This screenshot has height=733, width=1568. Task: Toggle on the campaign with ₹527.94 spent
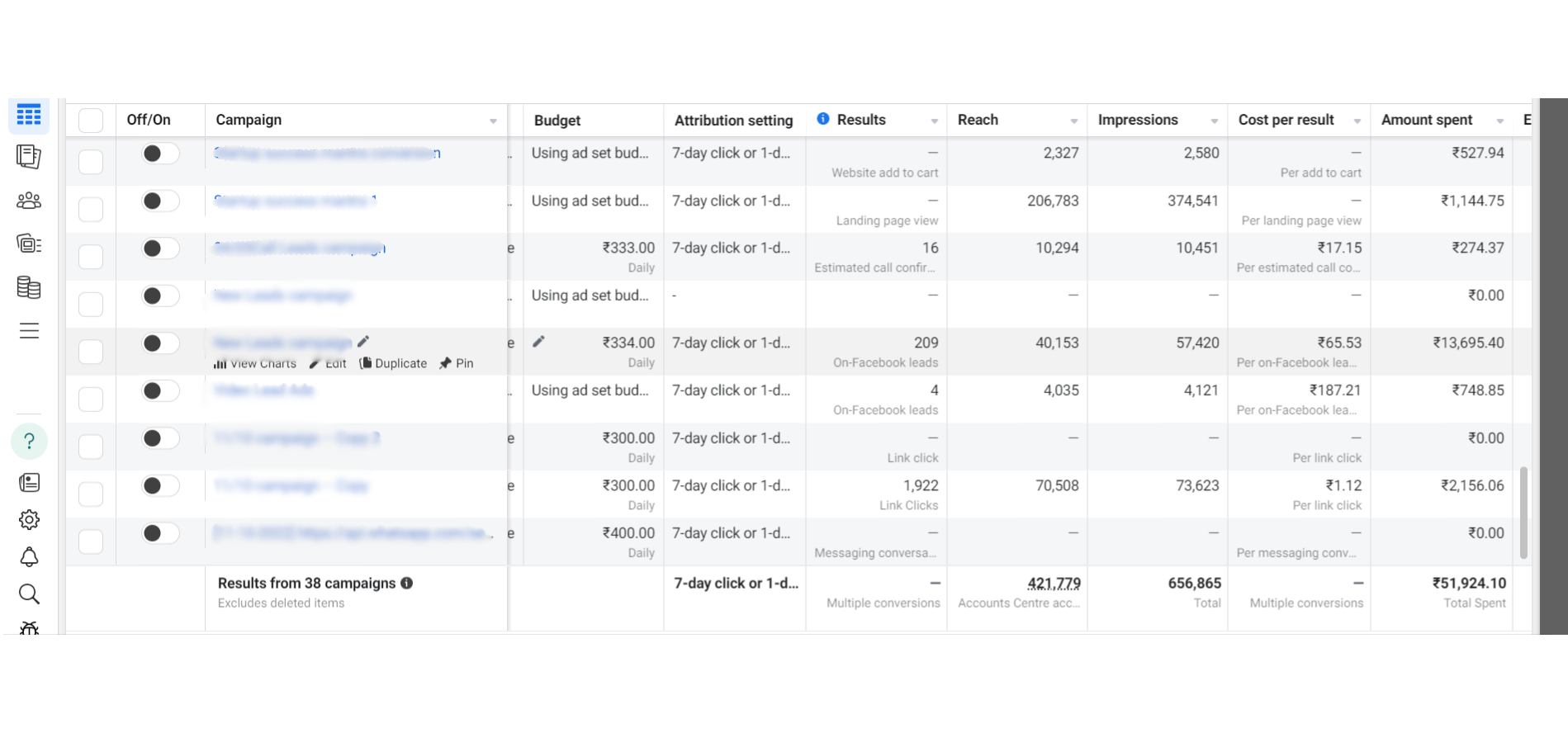[x=160, y=153]
